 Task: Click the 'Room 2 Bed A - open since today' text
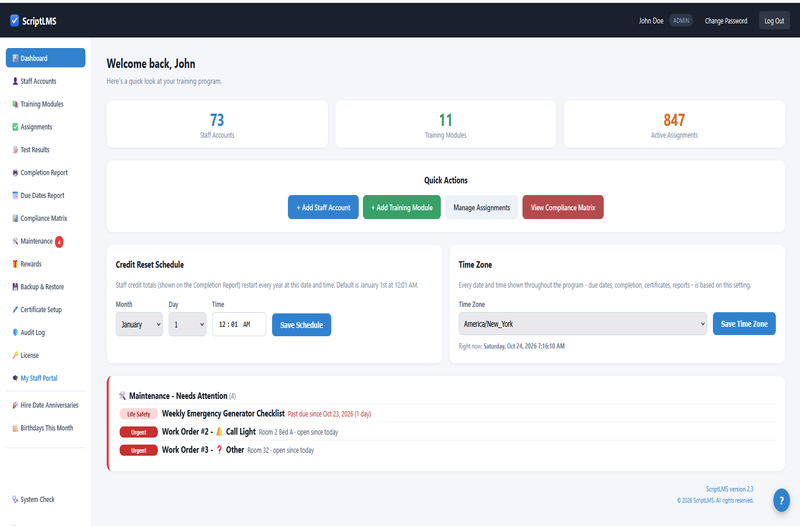click(x=298, y=432)
